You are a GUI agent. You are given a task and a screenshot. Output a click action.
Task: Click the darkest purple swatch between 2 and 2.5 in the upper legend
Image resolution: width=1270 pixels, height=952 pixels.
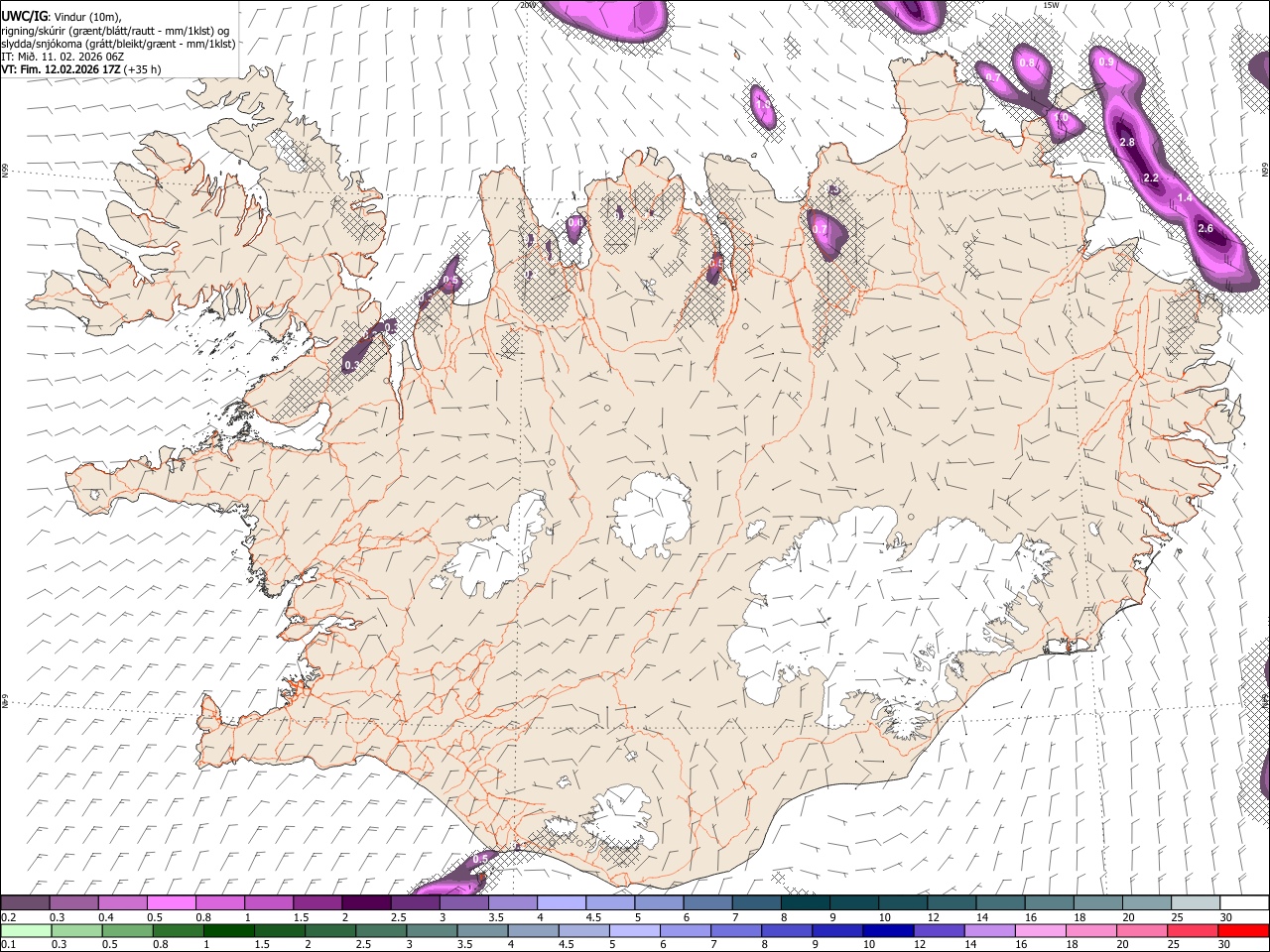tap(366, 902)
